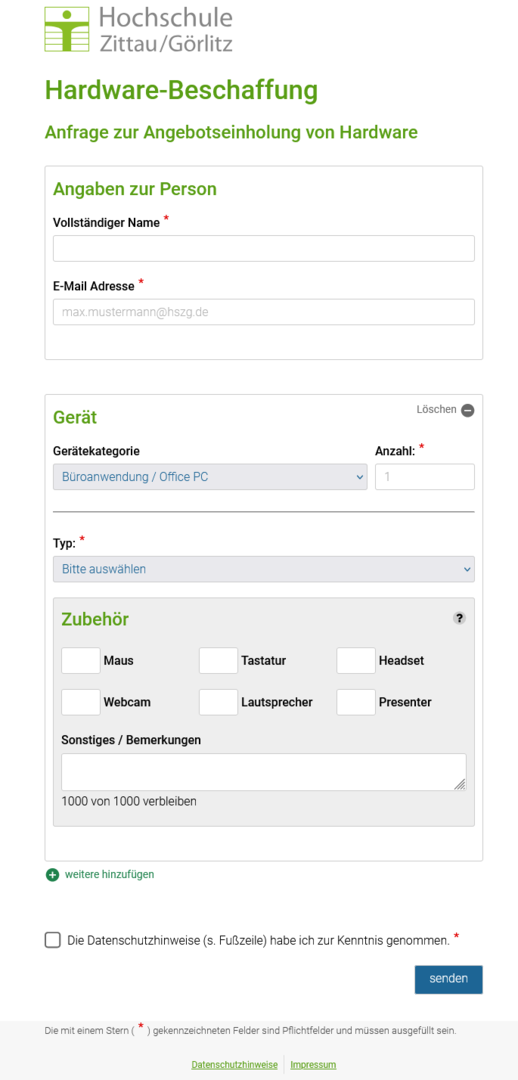This screenshot has height=1080, width=518.
Task: Click the resize grip on the Bemerkungen textarea
Action: 460,785
